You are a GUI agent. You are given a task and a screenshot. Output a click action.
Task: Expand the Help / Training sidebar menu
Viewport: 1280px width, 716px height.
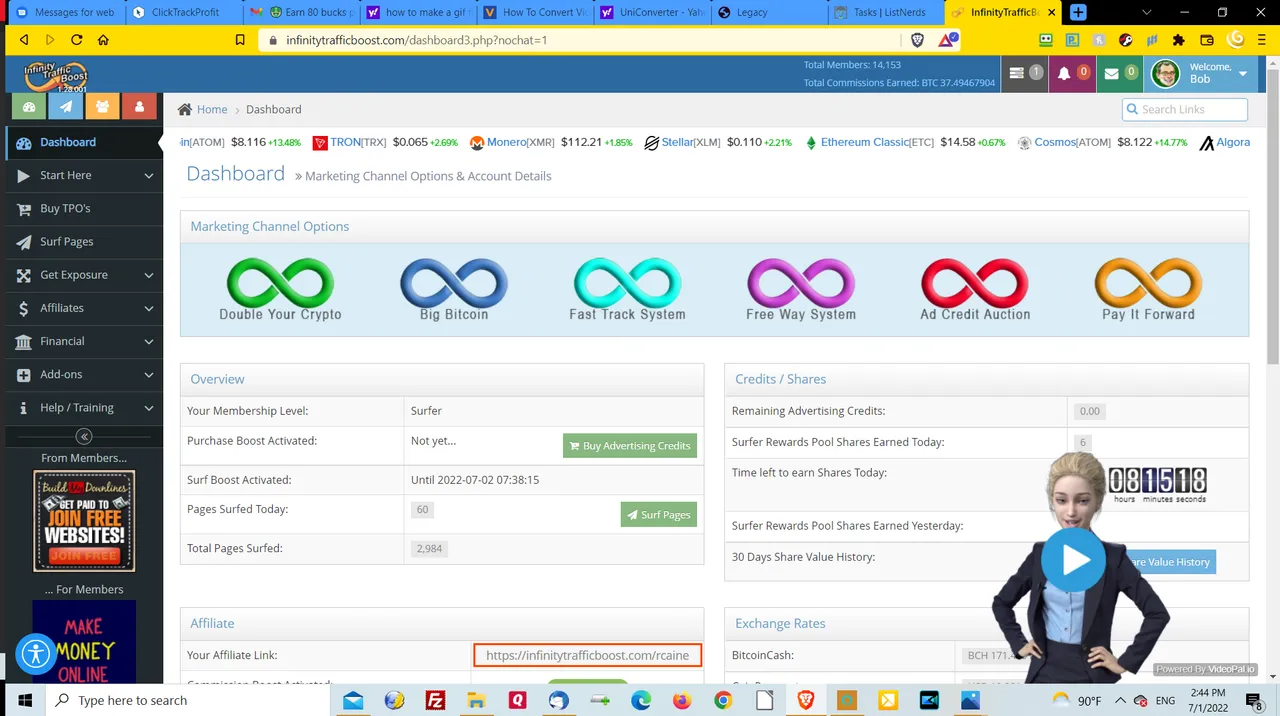click(x=84, y=407)
